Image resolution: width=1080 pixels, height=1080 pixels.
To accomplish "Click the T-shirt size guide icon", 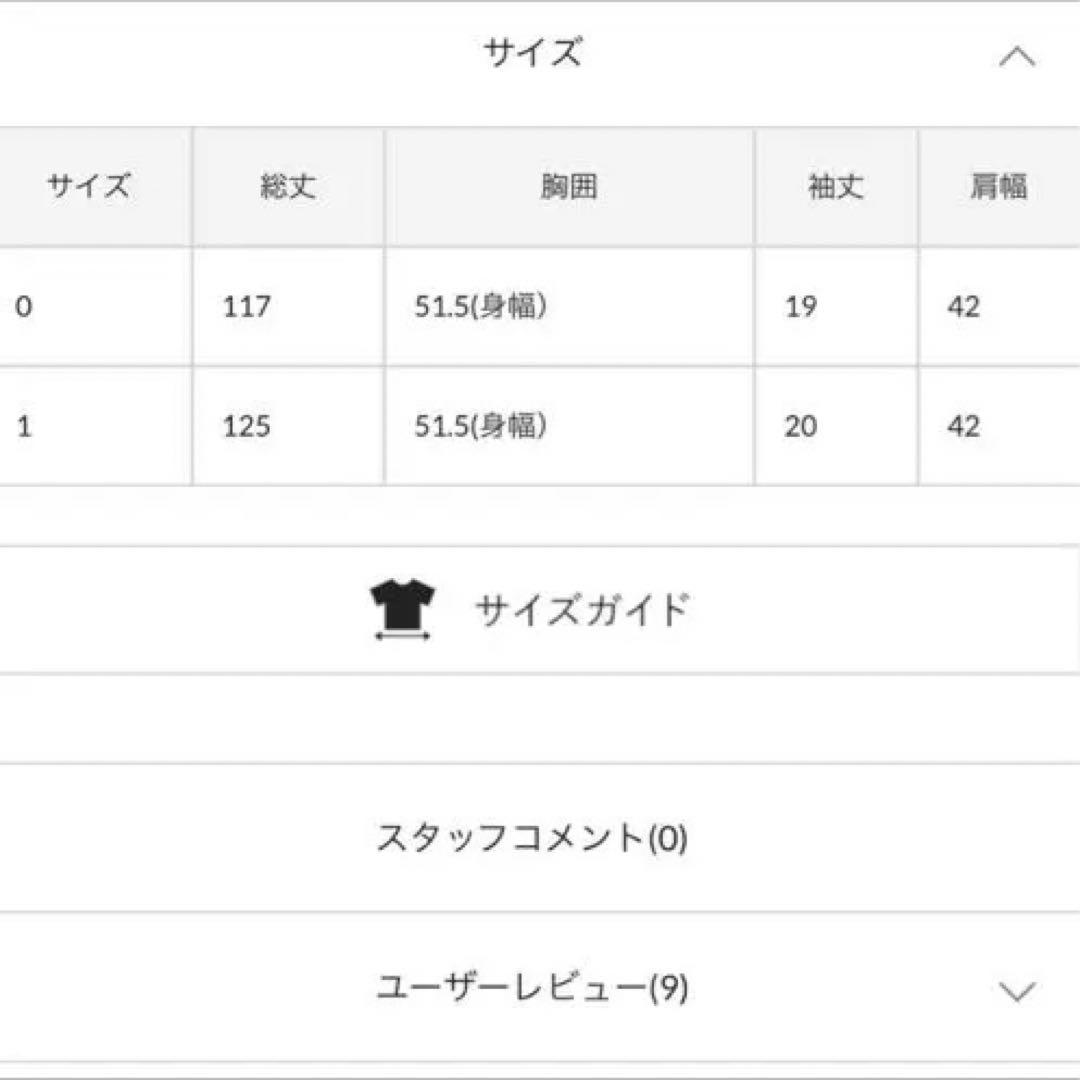I will (x=402, y=610).
